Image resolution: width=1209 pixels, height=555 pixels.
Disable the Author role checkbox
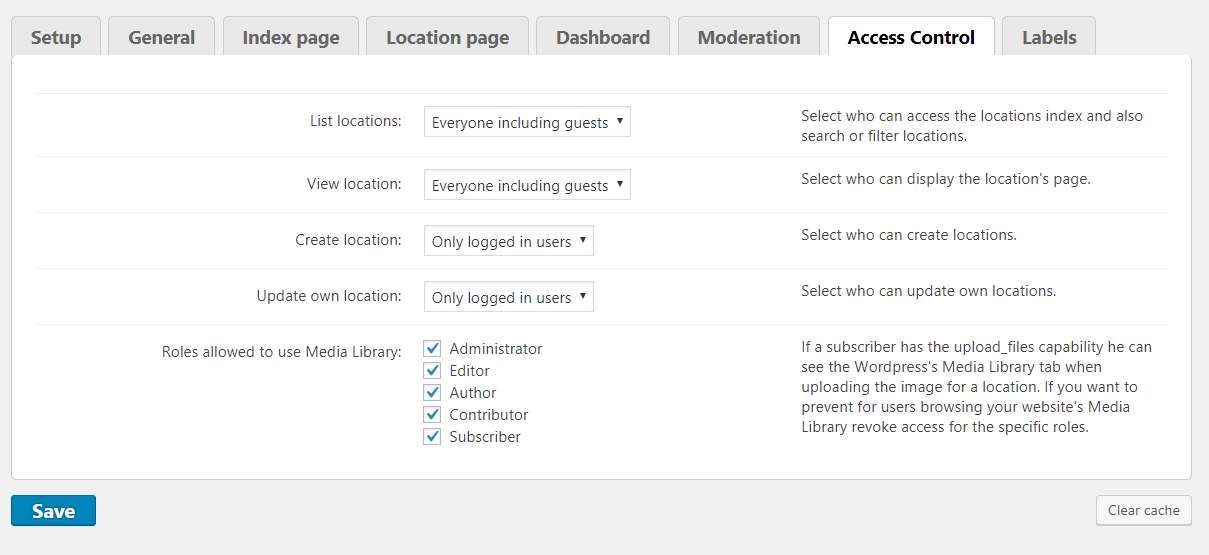pyautogui.click(x=432, y=393)
